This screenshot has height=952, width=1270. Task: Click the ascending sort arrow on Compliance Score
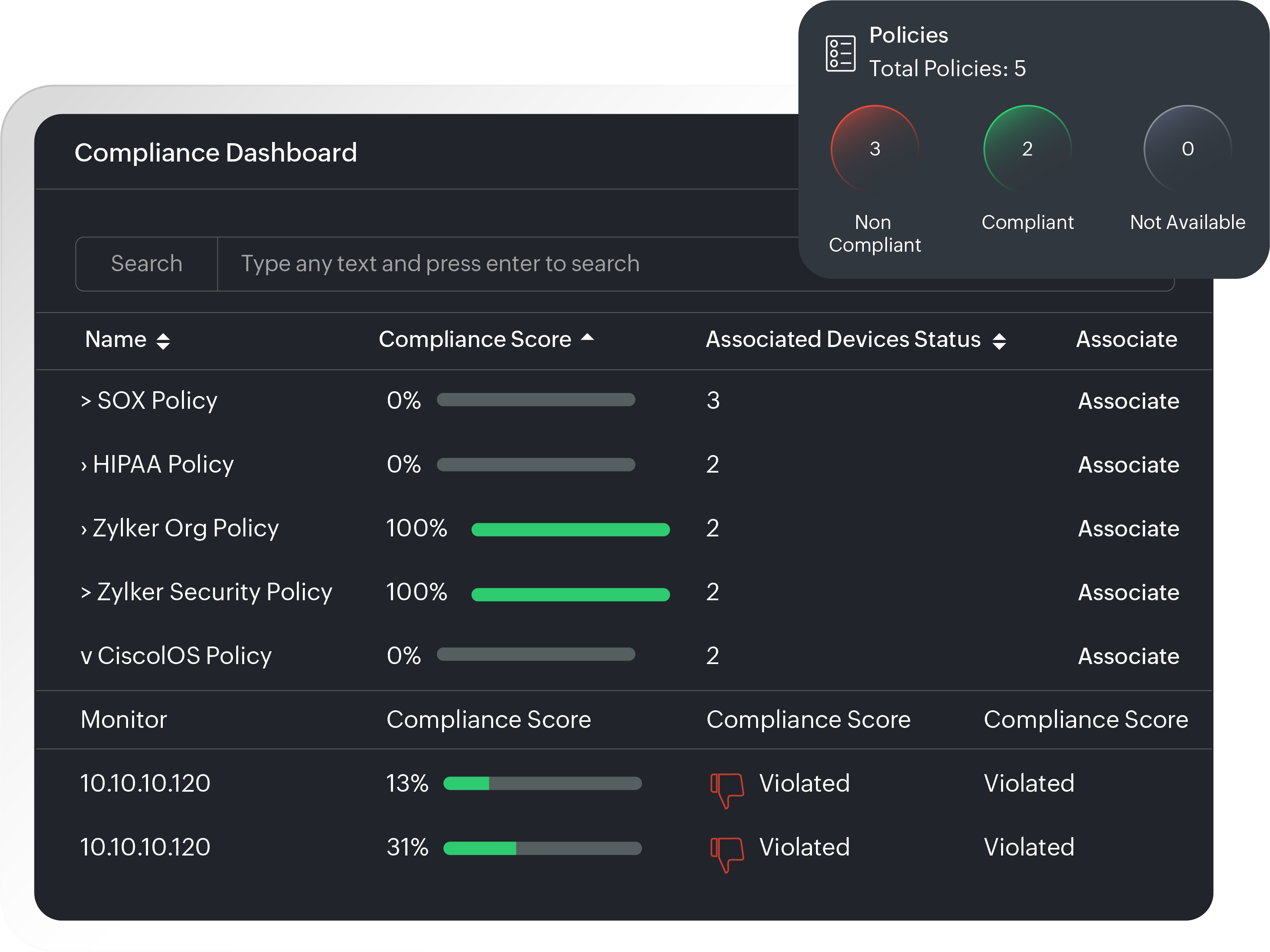click(x=587, y=338)
